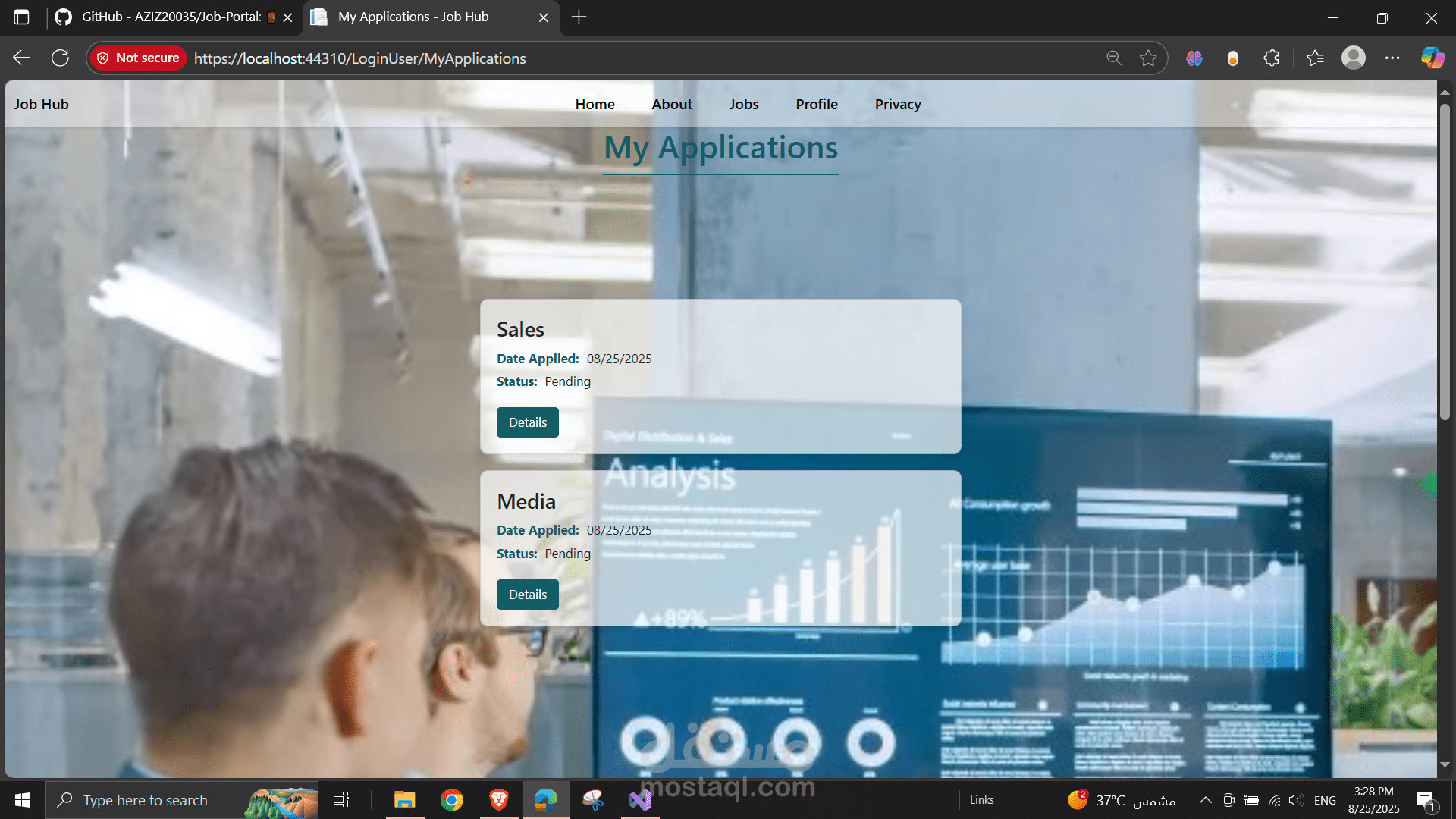Click the Back arrow icon
This screenshot has height=819, width=1456.
point(21,58)
